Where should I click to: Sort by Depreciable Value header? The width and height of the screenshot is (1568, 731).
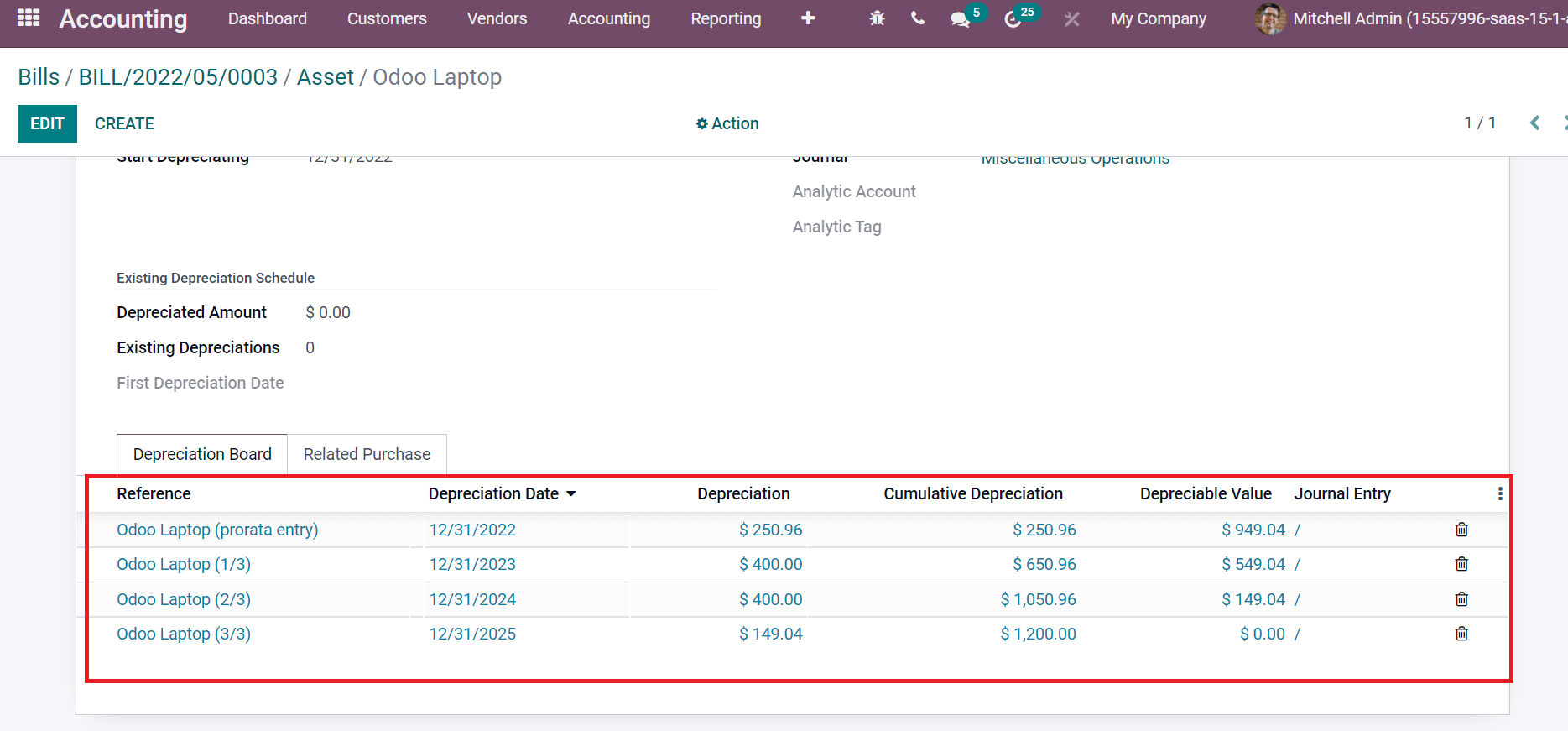(x=1206, y=493)
